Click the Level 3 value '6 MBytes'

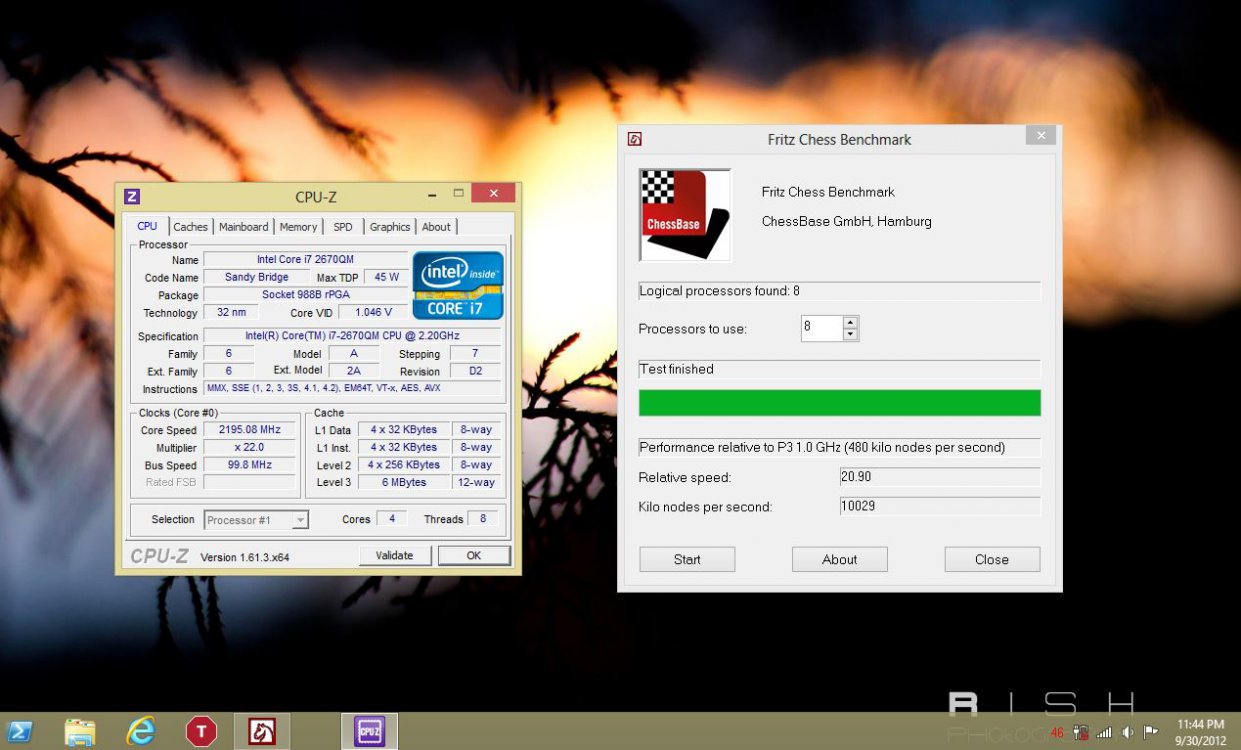point(404,482)
